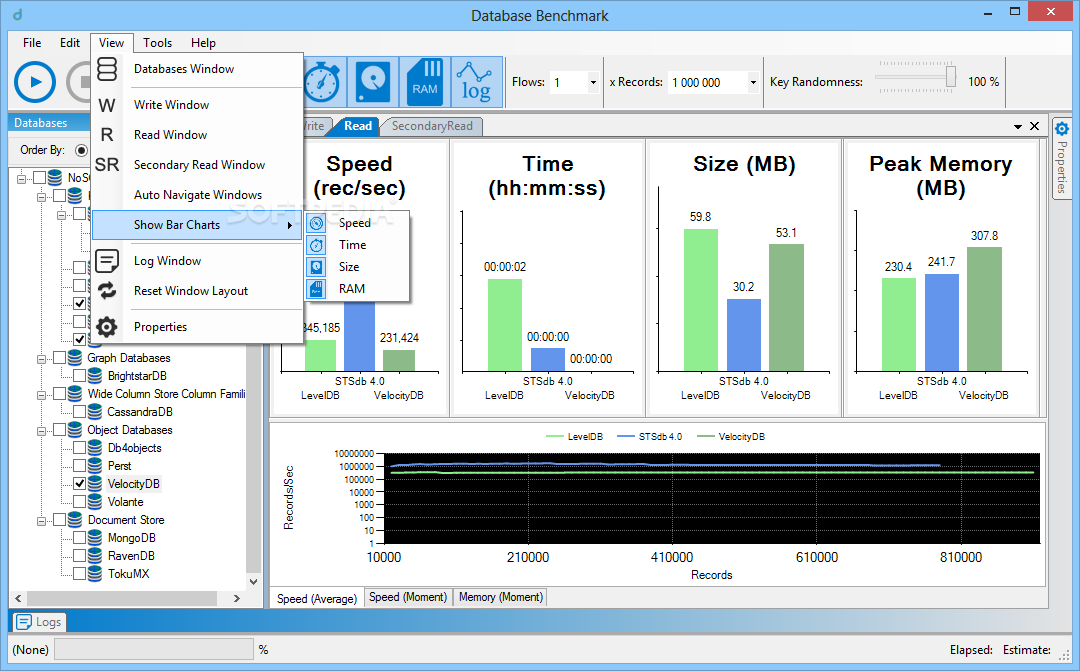Open the File menu
The width and height of the screenshot is (1080, 671).
[32, 43]
